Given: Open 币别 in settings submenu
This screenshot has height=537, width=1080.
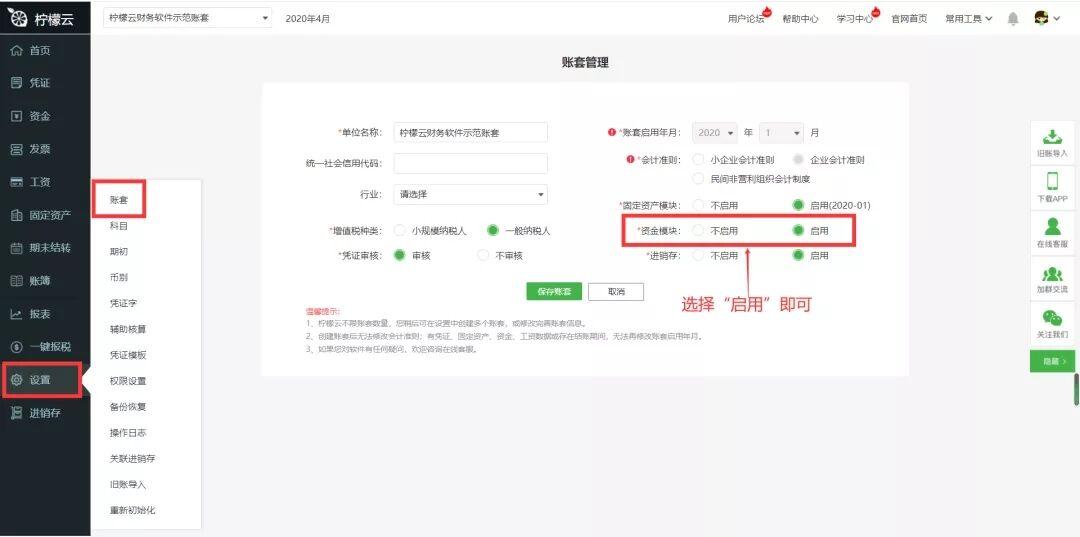Looking at the screenshot, I should tap(118, 277).
